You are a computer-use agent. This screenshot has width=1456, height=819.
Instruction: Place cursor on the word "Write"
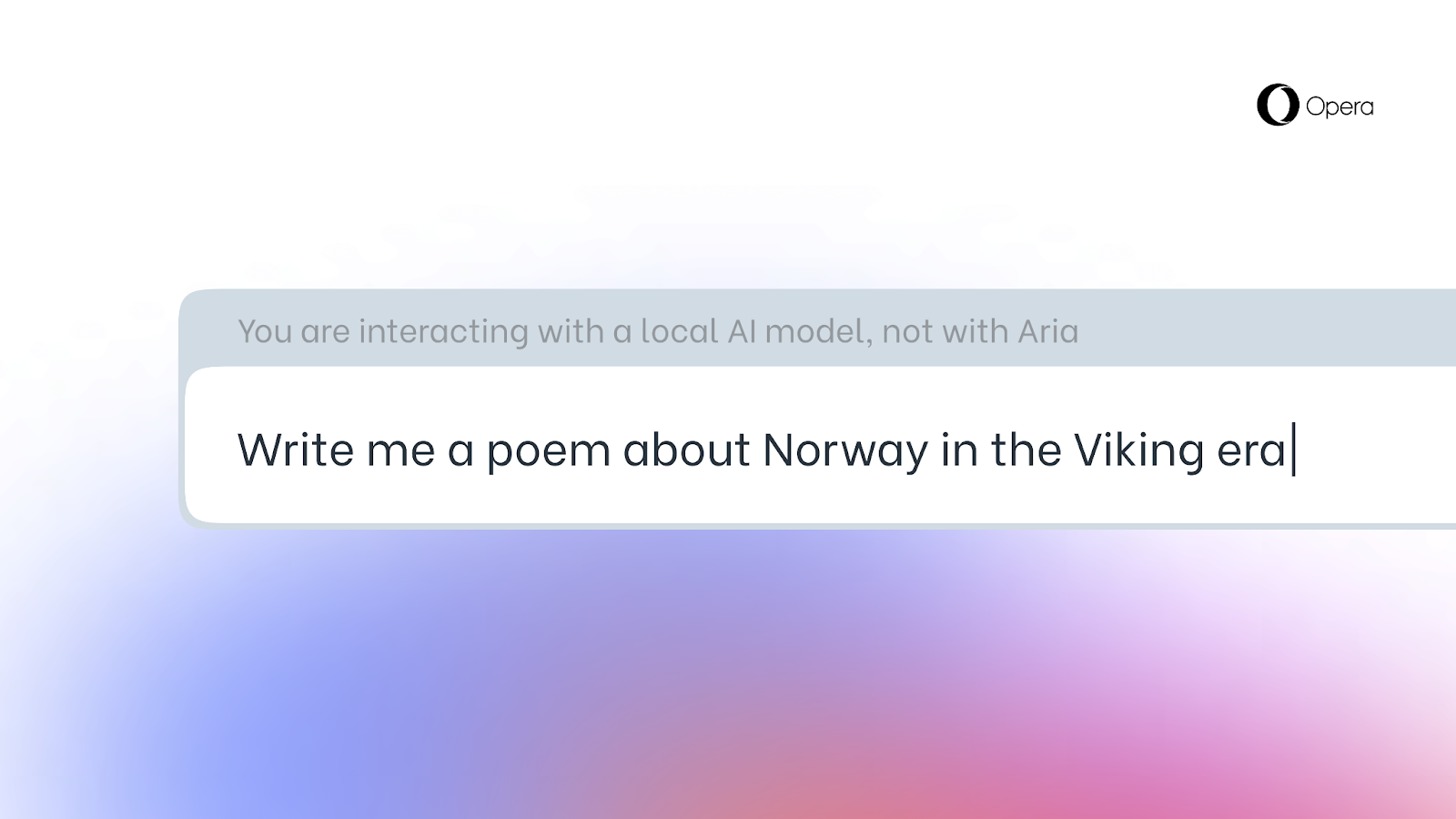point(295,450)
